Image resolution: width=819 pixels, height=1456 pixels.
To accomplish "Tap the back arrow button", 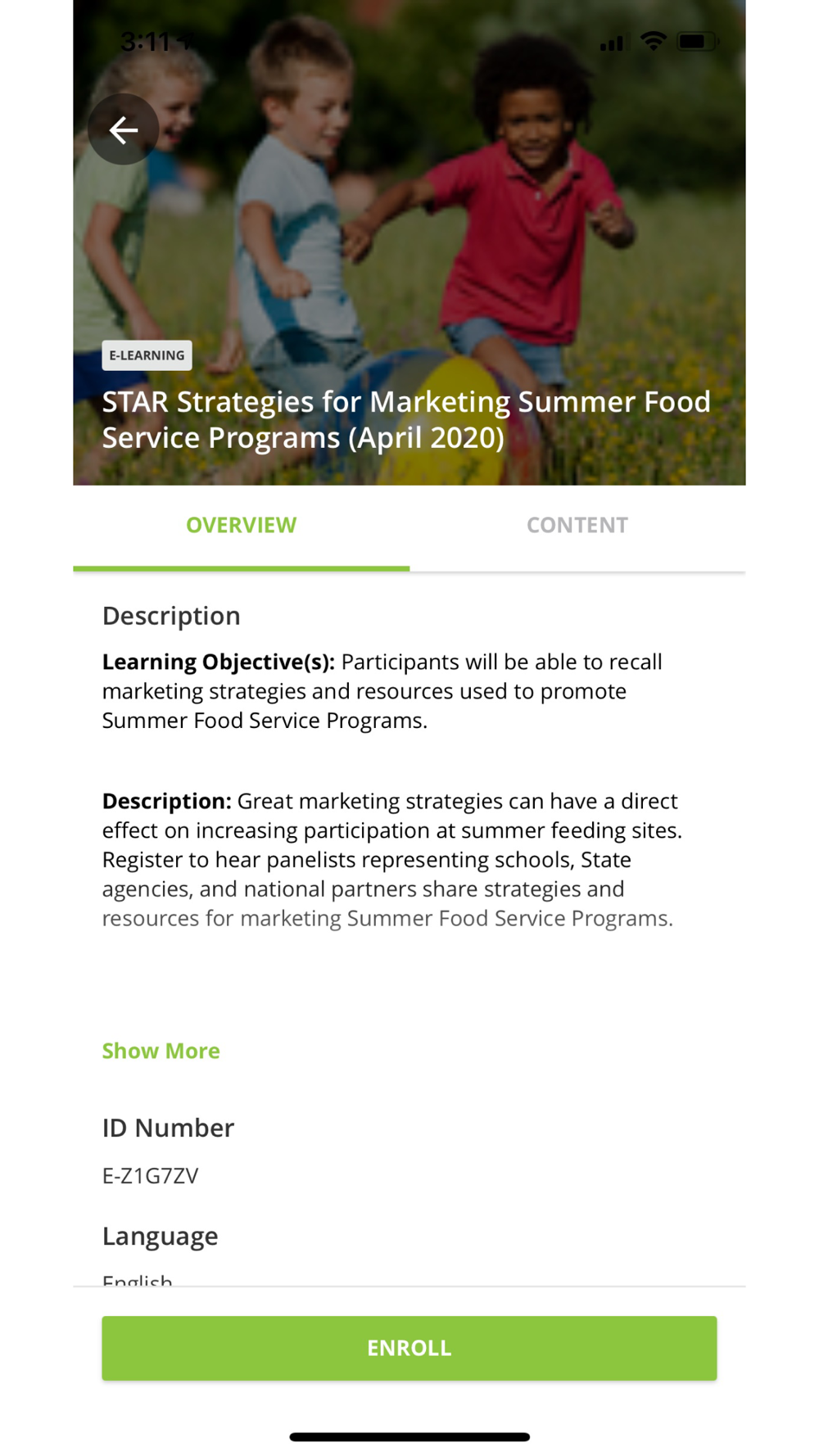I will [x=124, y=129].
